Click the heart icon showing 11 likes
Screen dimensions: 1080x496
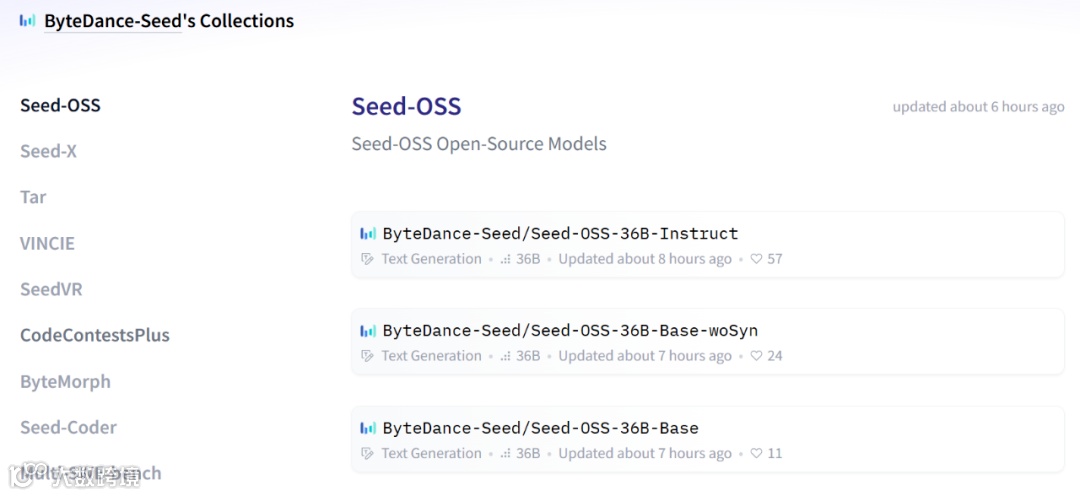tap(756, 453)
